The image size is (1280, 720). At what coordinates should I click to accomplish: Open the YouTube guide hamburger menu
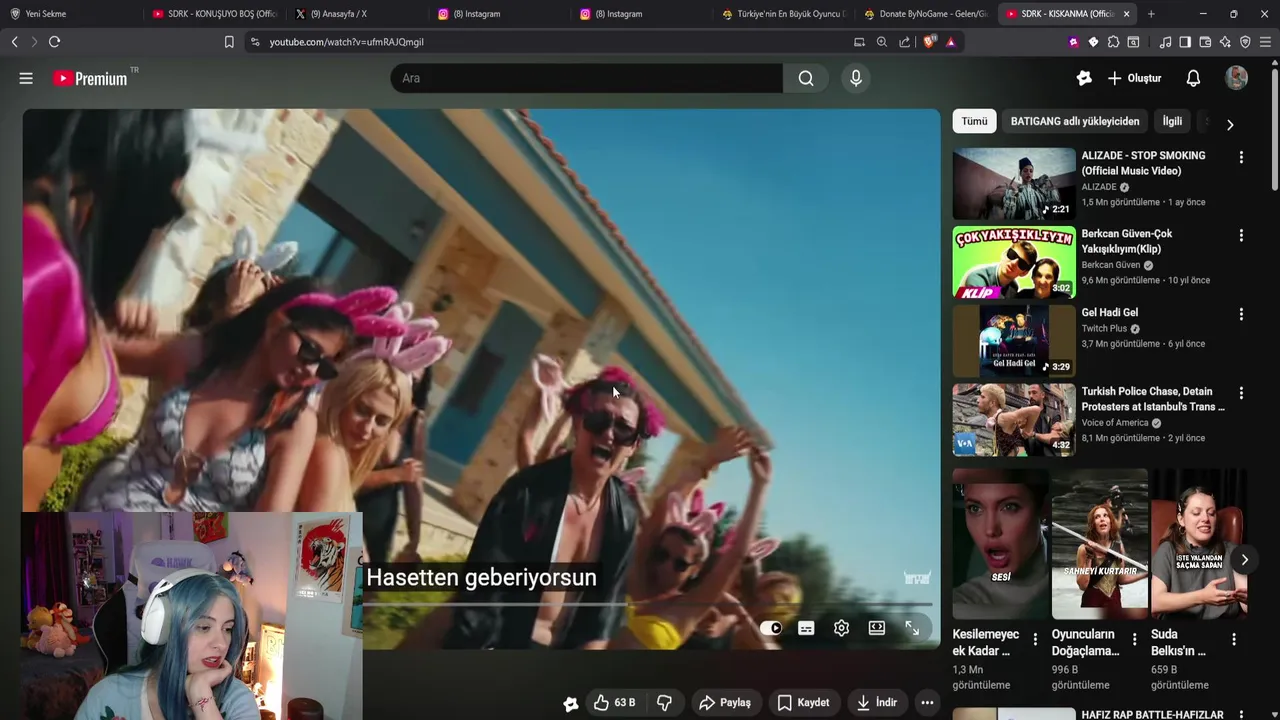click(x=26, y=78)
